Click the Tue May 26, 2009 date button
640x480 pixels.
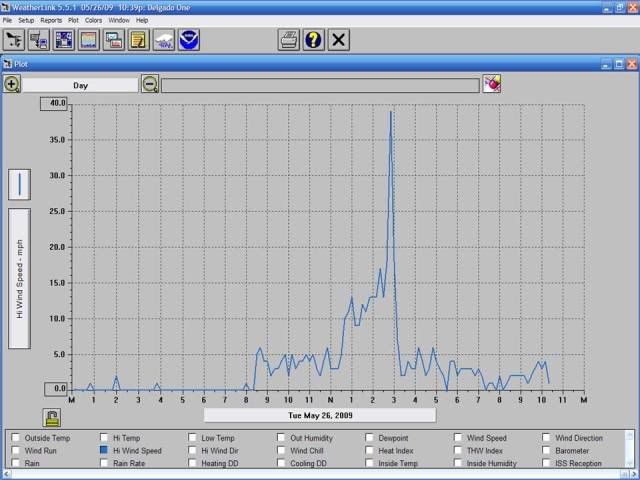tap(320, 415)
